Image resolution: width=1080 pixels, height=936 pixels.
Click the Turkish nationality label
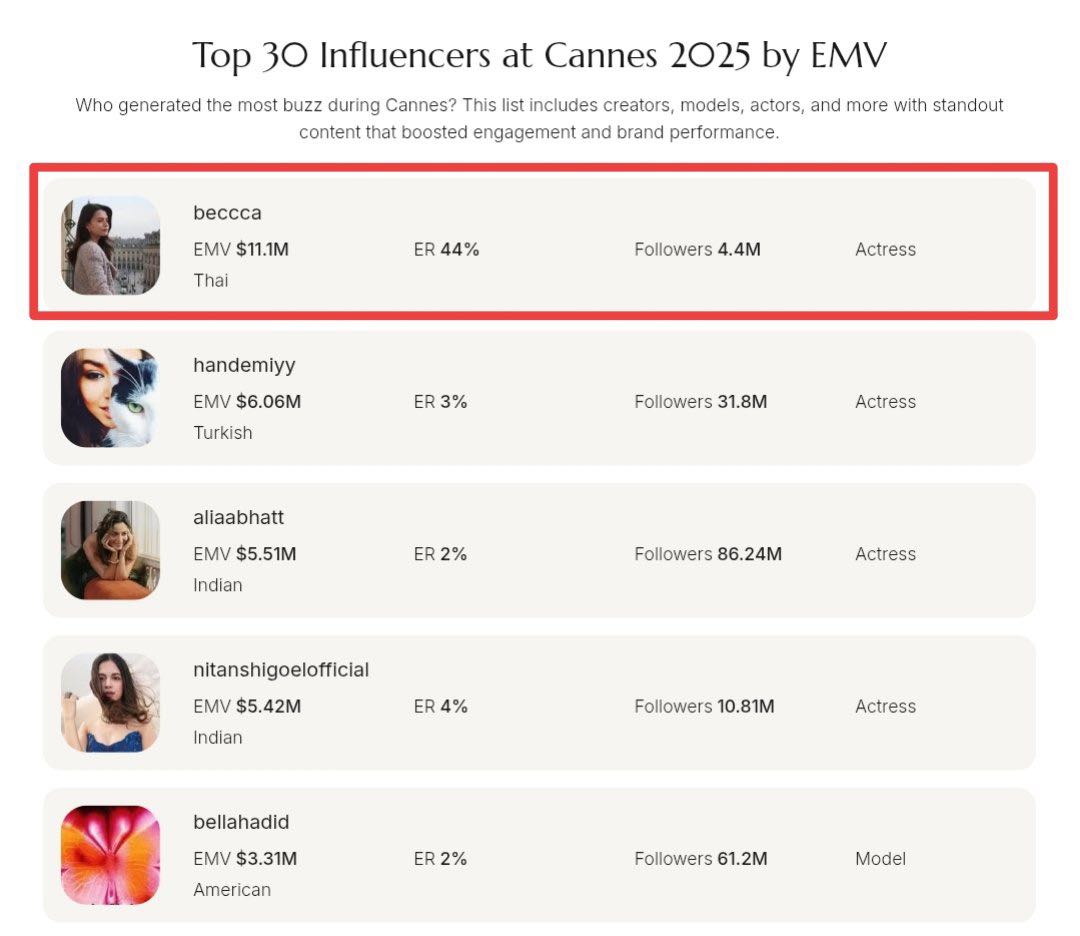pos(222,433)
